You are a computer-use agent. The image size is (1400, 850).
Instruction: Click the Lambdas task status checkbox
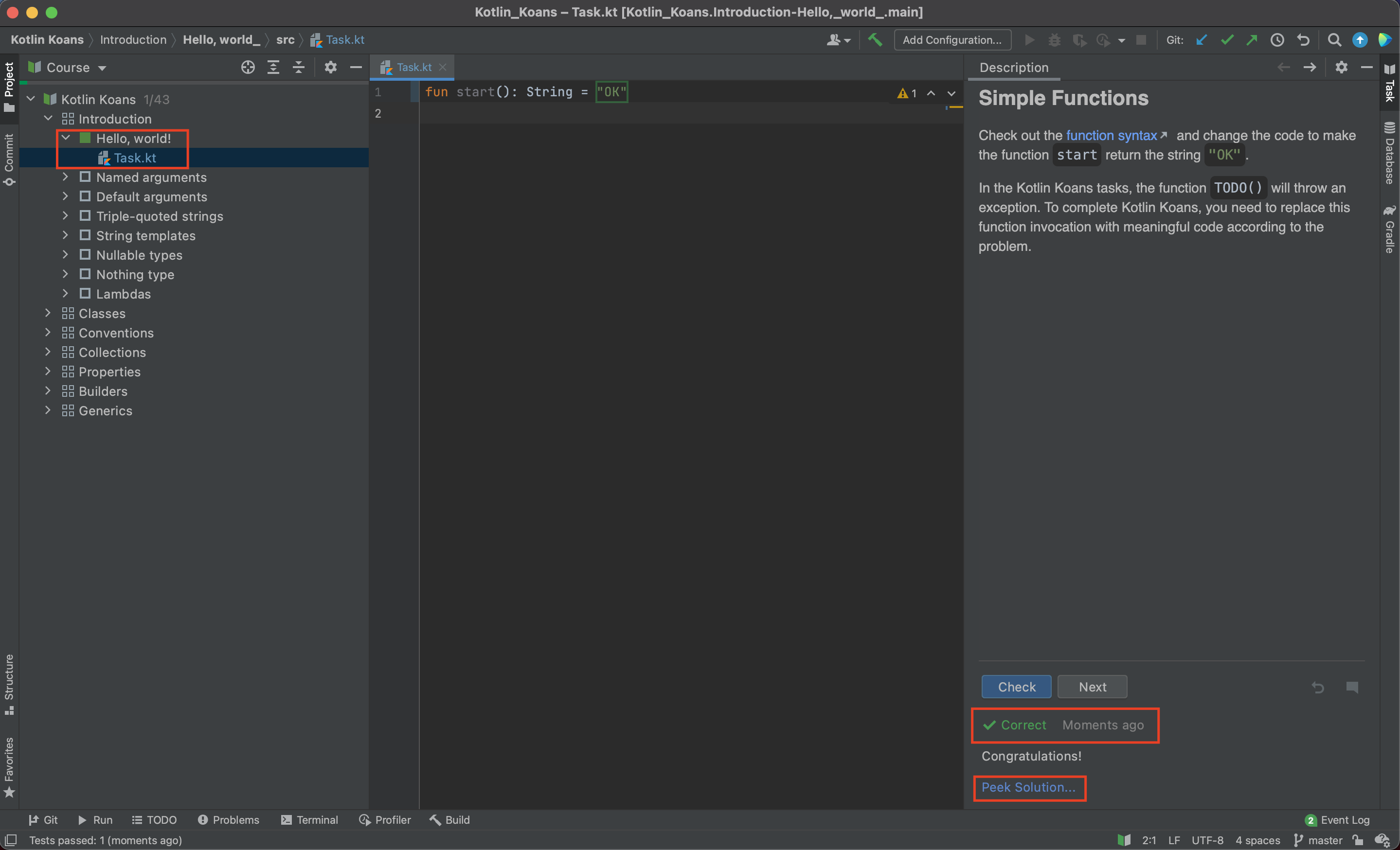[x=85, y=294]
